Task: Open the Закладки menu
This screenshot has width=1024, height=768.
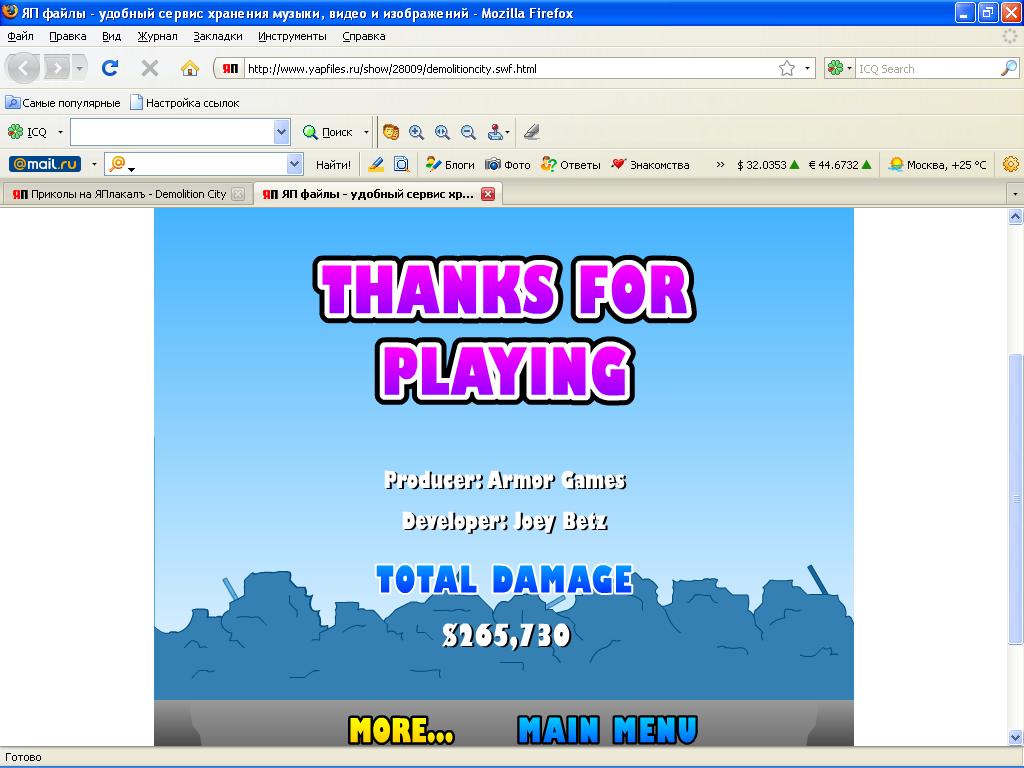Action: point(217,37)
